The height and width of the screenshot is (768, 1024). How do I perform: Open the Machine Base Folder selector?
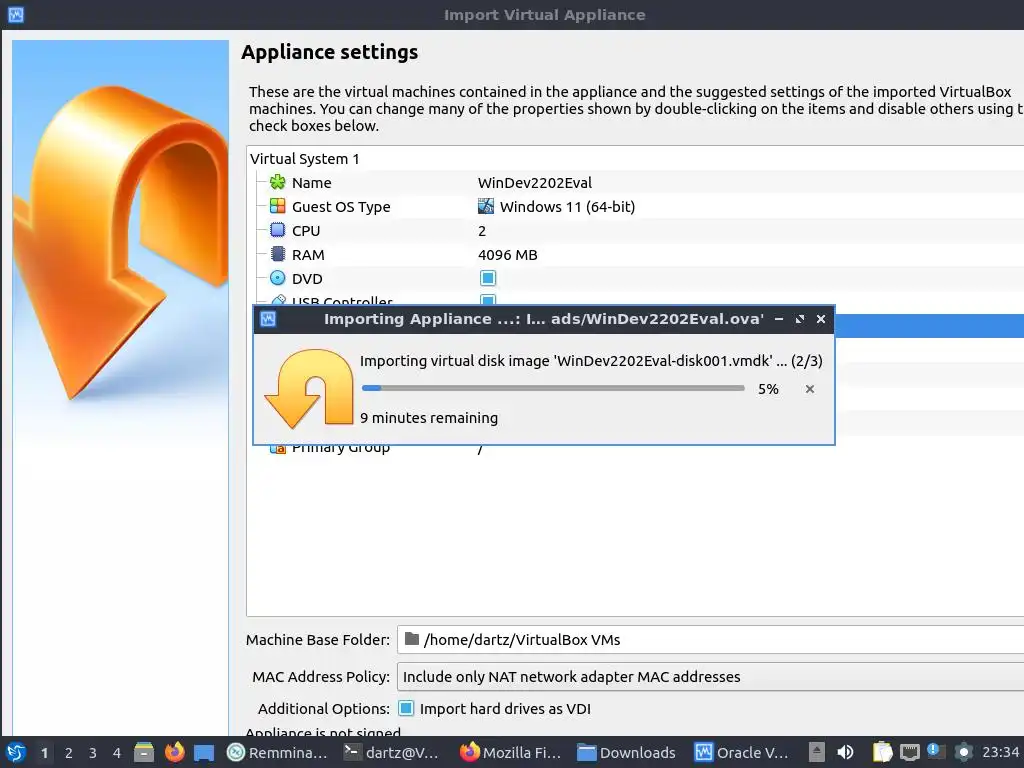(711, 639)
